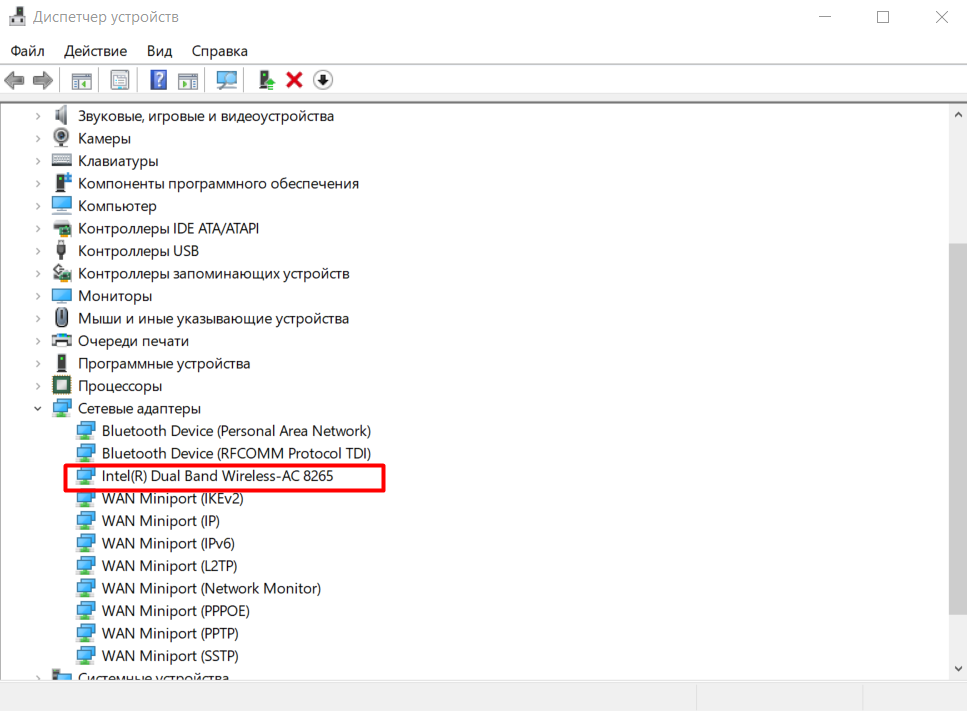Image resolution: width=967 pixels, height=711 pixels.
Task: Click the network icon beside Сетевые адаптеры
Action: [62, 408]
